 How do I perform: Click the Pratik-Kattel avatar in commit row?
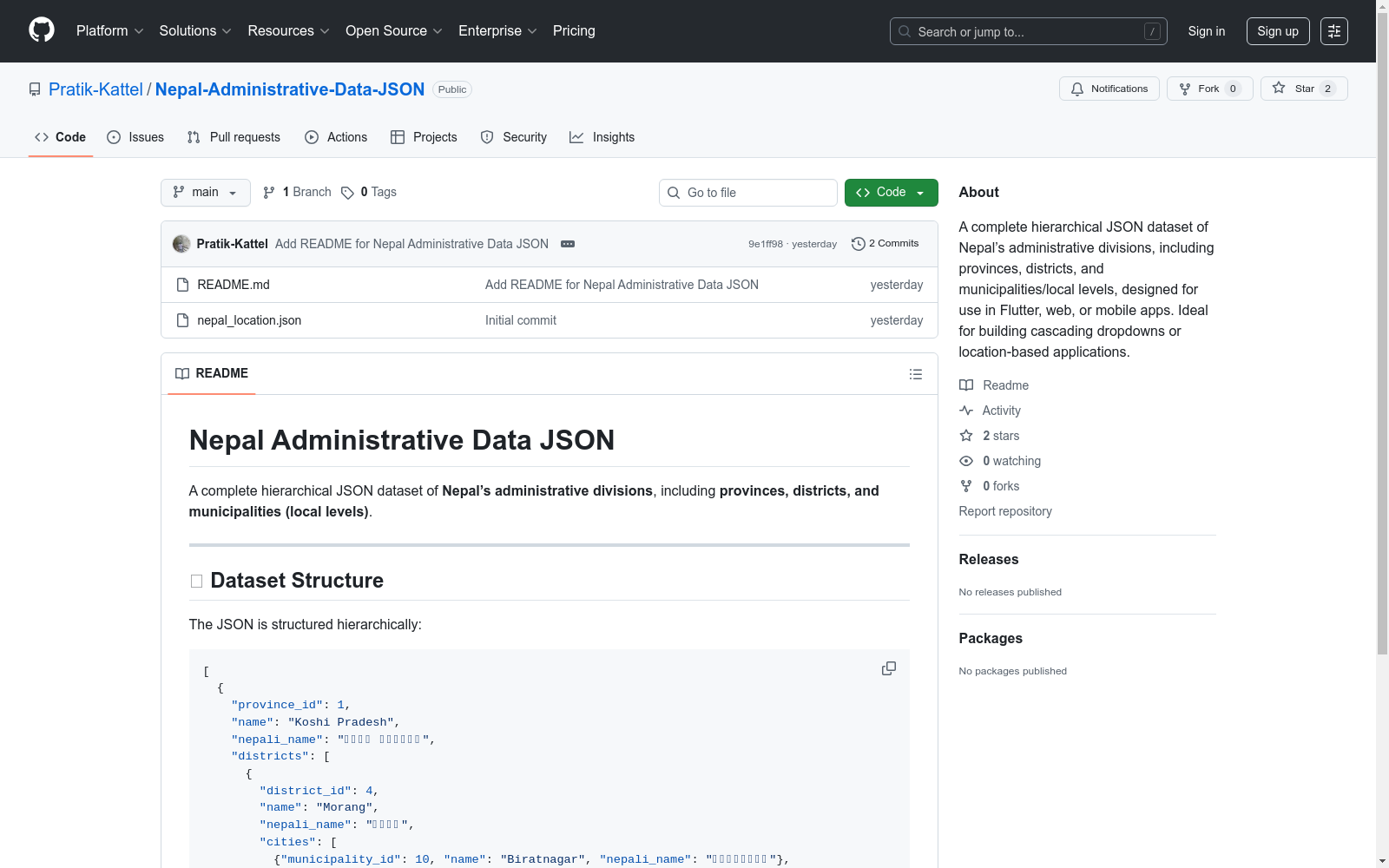pyautogui.click(x=181, y=244)
